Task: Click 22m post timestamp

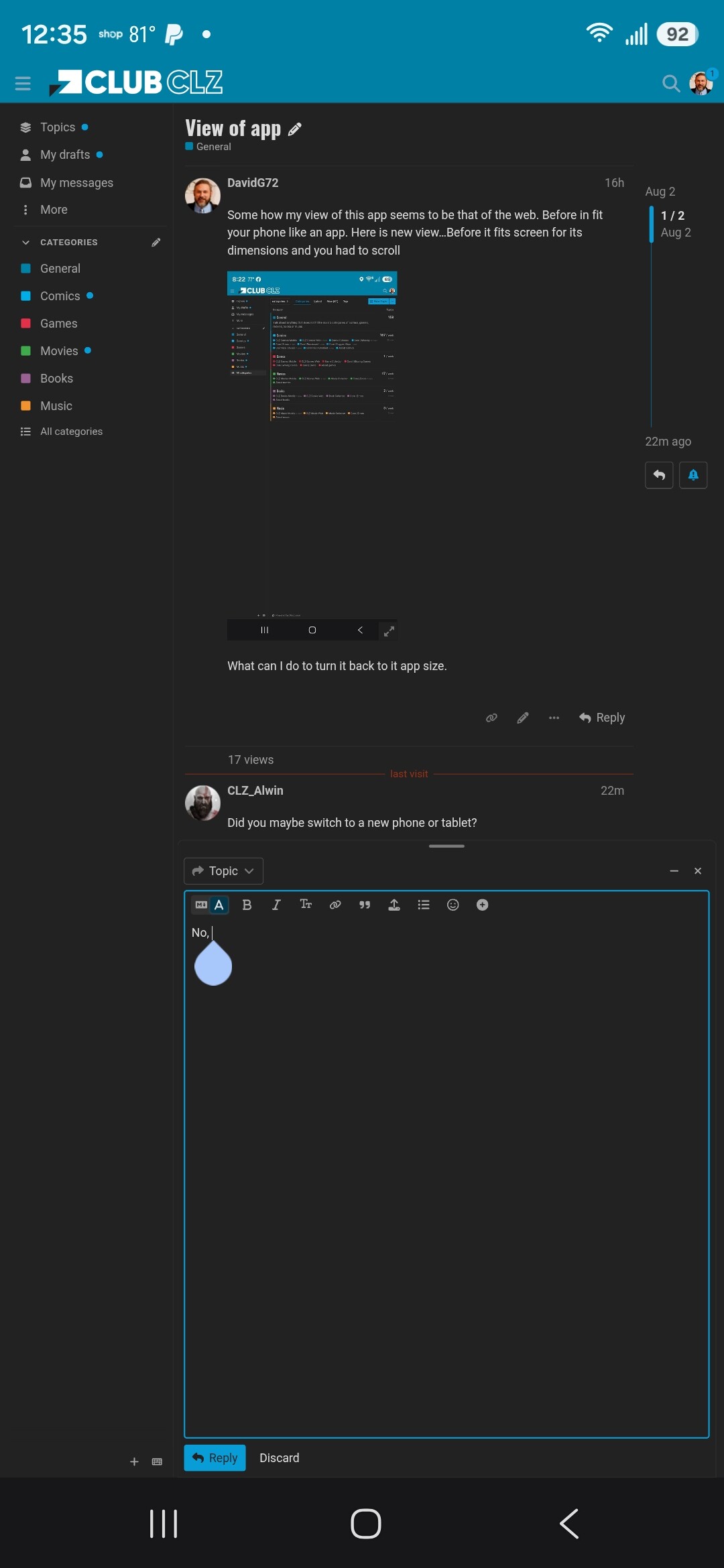Action: tap(612, 791)
